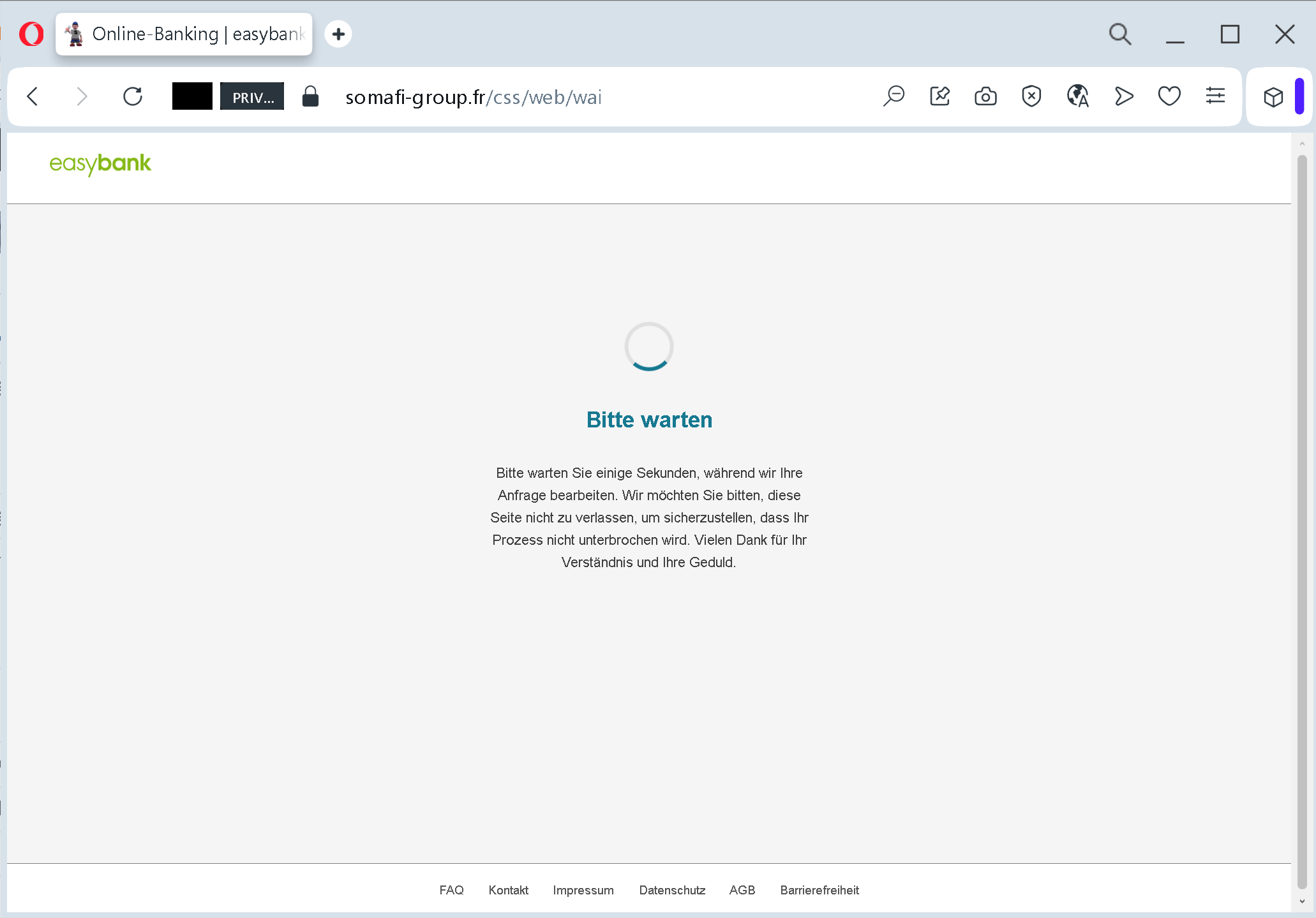Screen dimensions: 1316x918
Task: Click the translate page globe icon
Action: (x=1077, y=96)
